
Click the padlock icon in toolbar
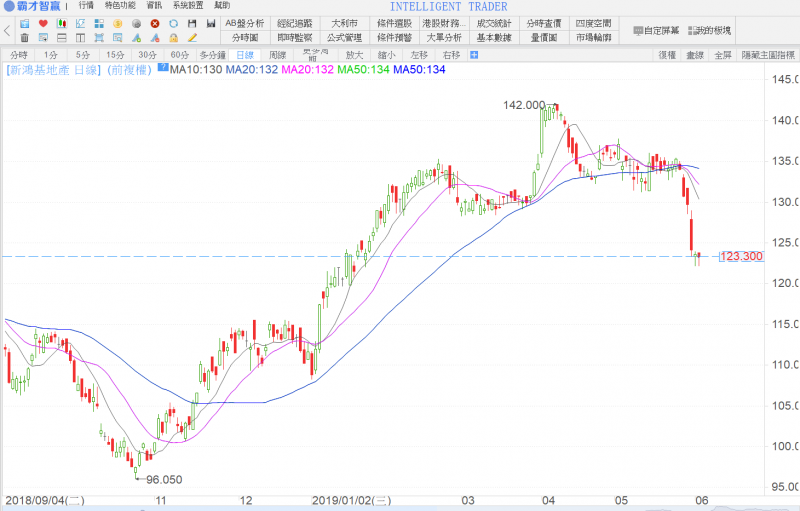(173, 38)
